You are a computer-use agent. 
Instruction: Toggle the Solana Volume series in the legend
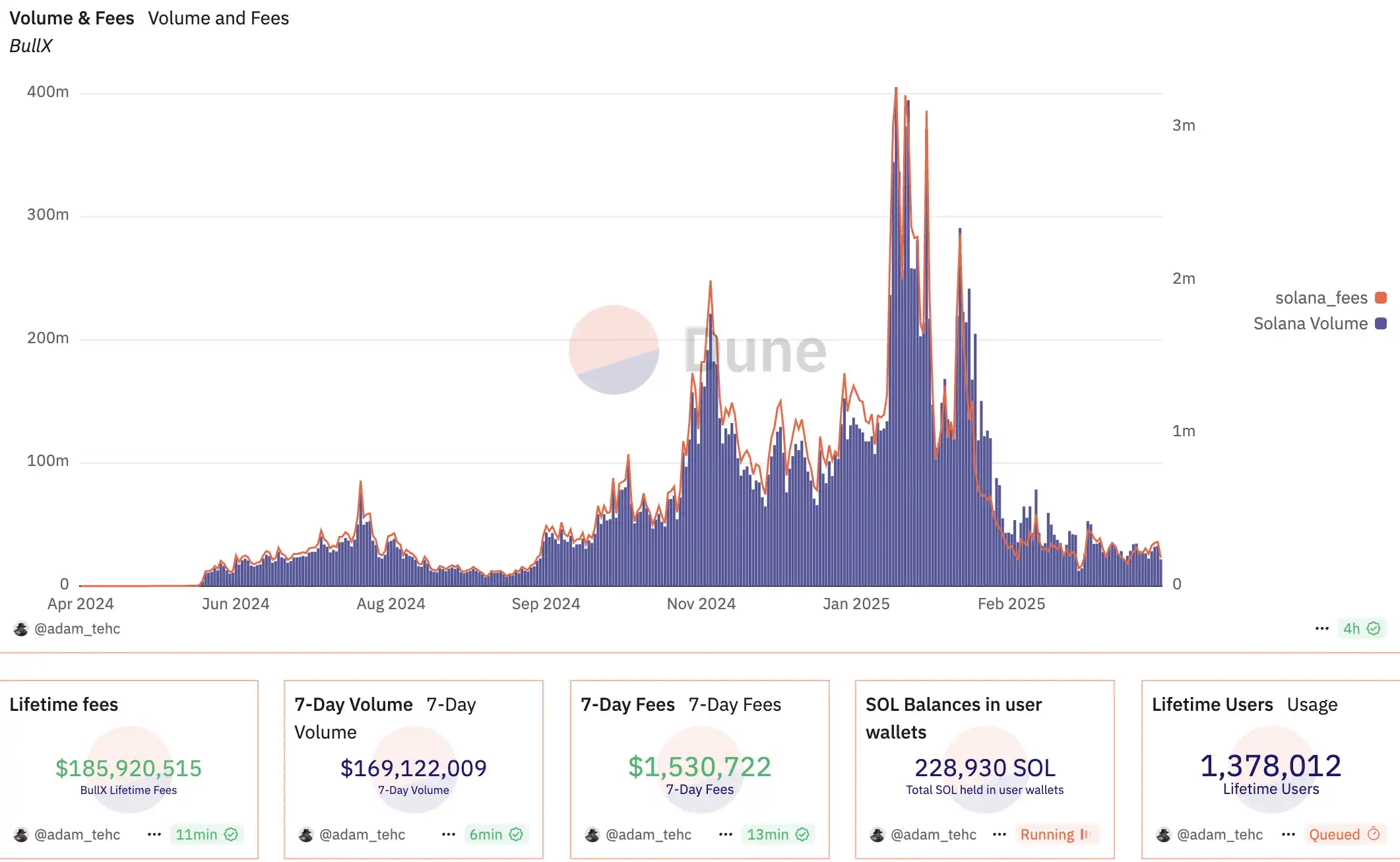(x=1310, y=323)
